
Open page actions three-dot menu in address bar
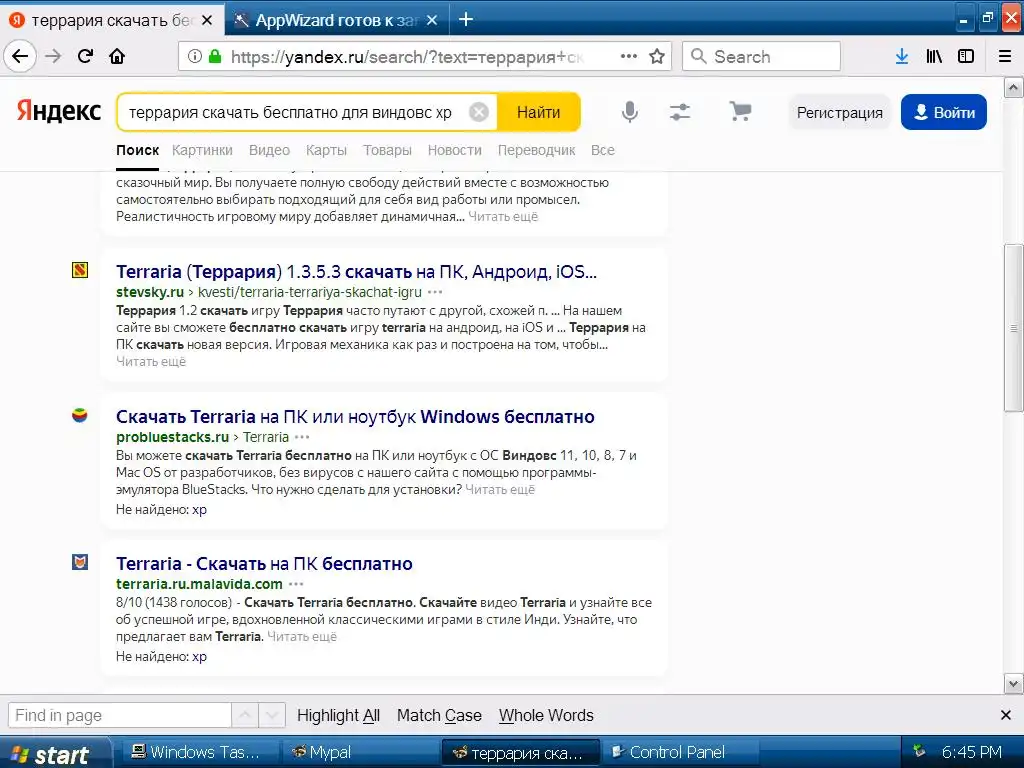coord(628,56)
